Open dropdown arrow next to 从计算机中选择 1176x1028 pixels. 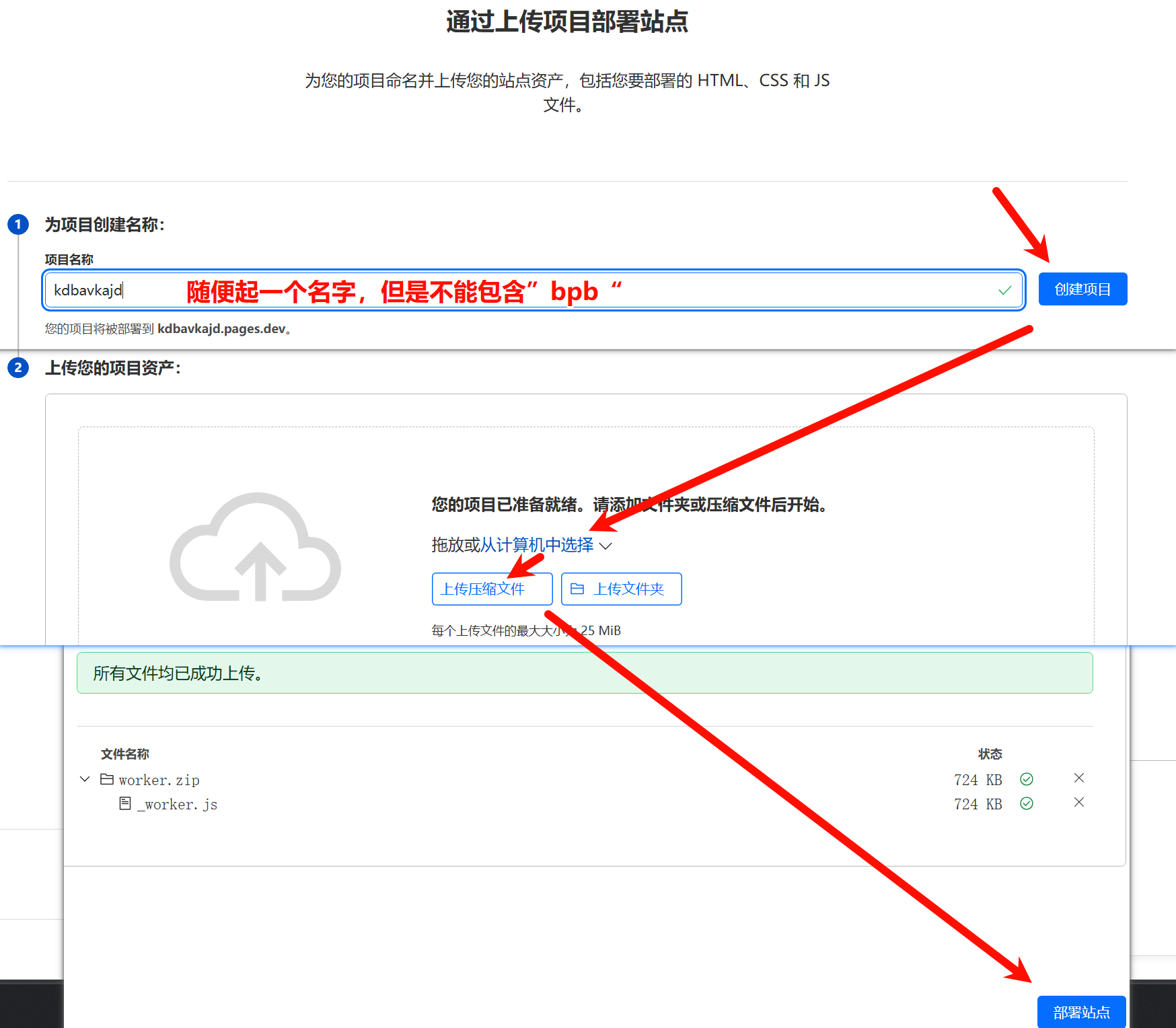(x=605, y=546)
